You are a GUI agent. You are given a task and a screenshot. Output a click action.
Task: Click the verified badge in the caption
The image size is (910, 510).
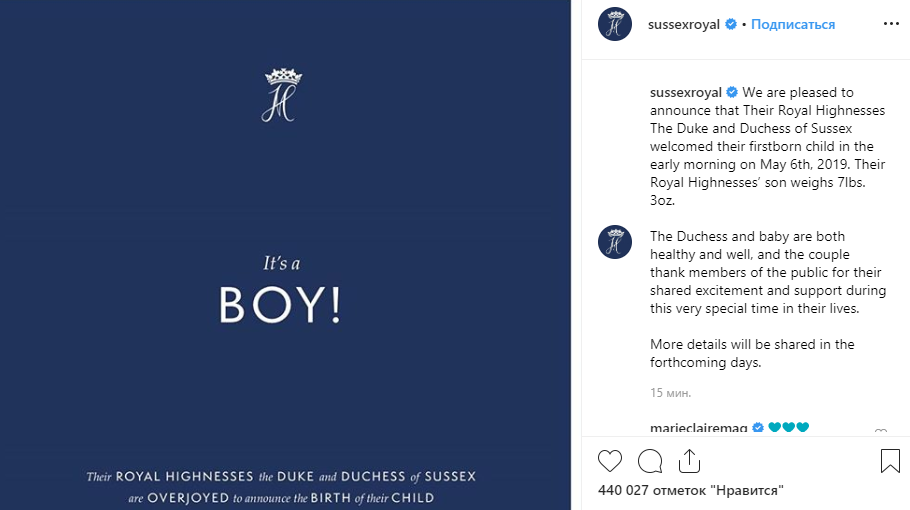732,93
